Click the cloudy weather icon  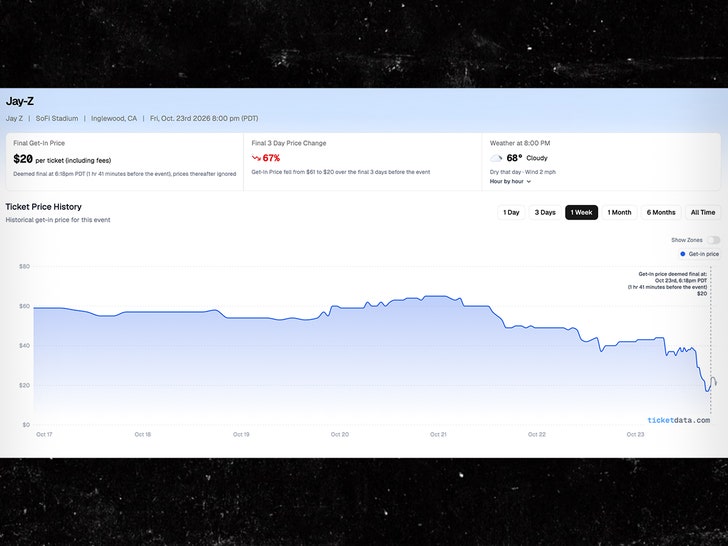496,158
